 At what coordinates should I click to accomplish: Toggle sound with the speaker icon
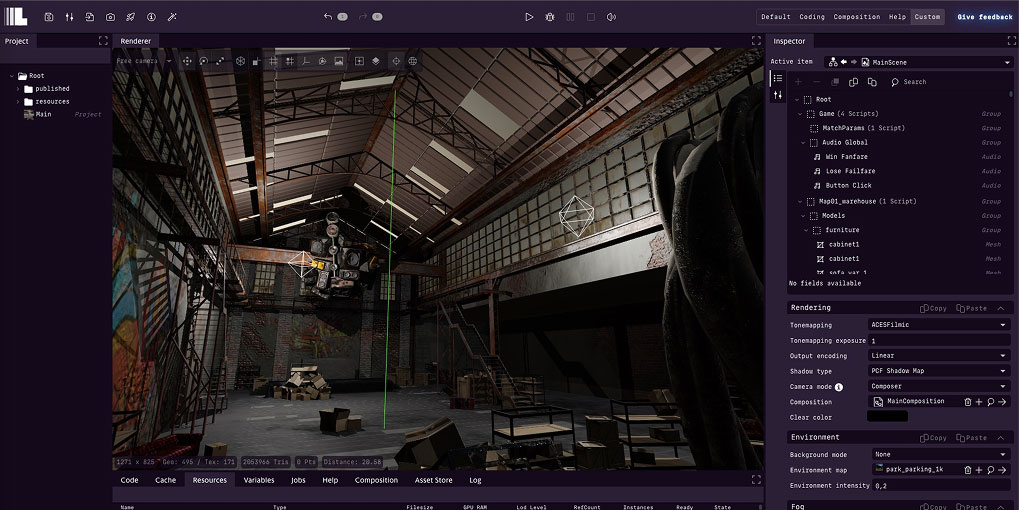(x=612, y=17)
